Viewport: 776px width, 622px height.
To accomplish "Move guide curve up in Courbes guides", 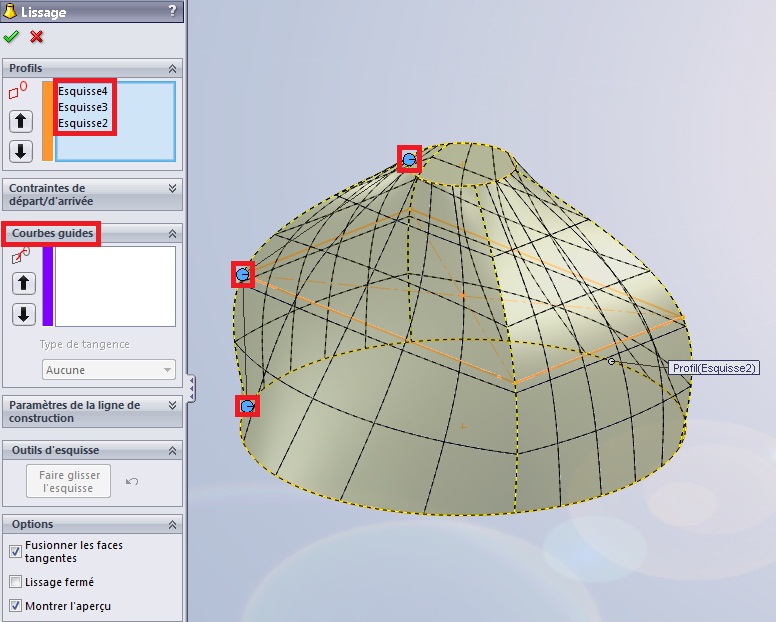I will tap(23, 284).
